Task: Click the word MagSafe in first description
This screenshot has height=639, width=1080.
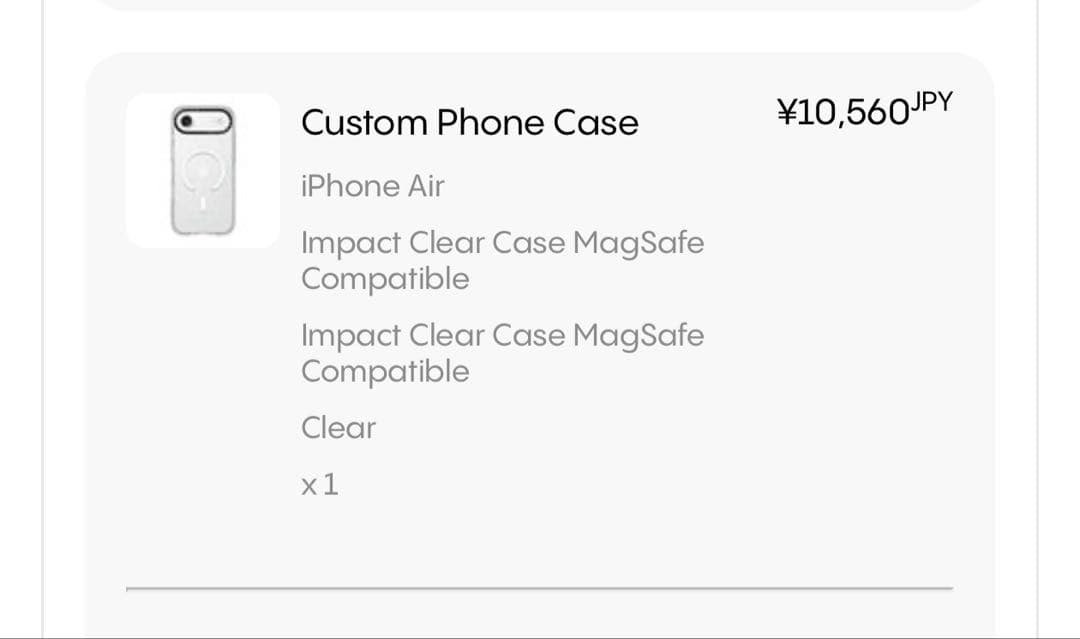Action: click(x=638, y=243)
